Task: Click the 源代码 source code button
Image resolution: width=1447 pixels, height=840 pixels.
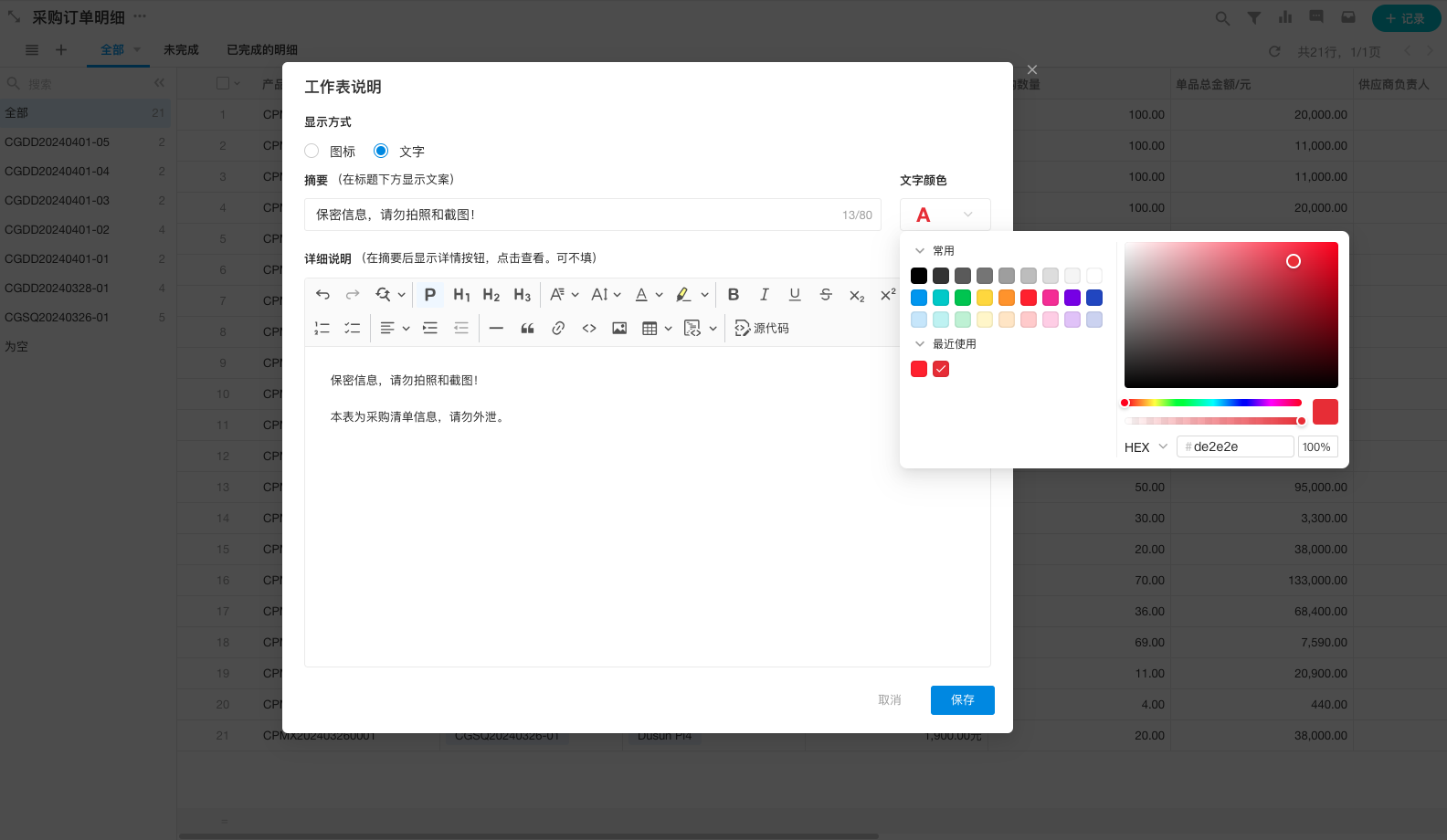Action: pyautogui.click(x=762, y=329)
